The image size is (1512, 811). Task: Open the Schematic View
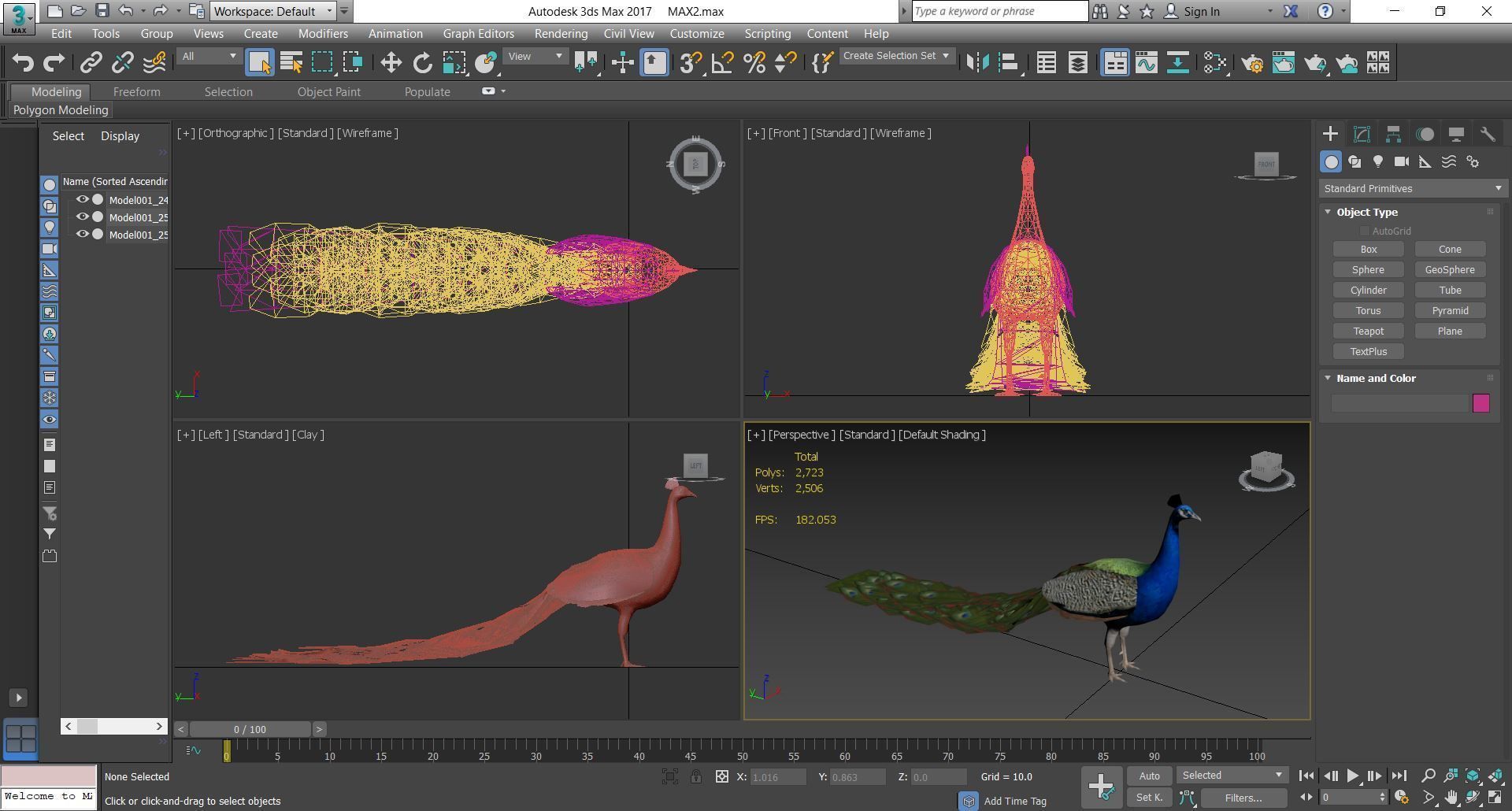click(1178, 62)
